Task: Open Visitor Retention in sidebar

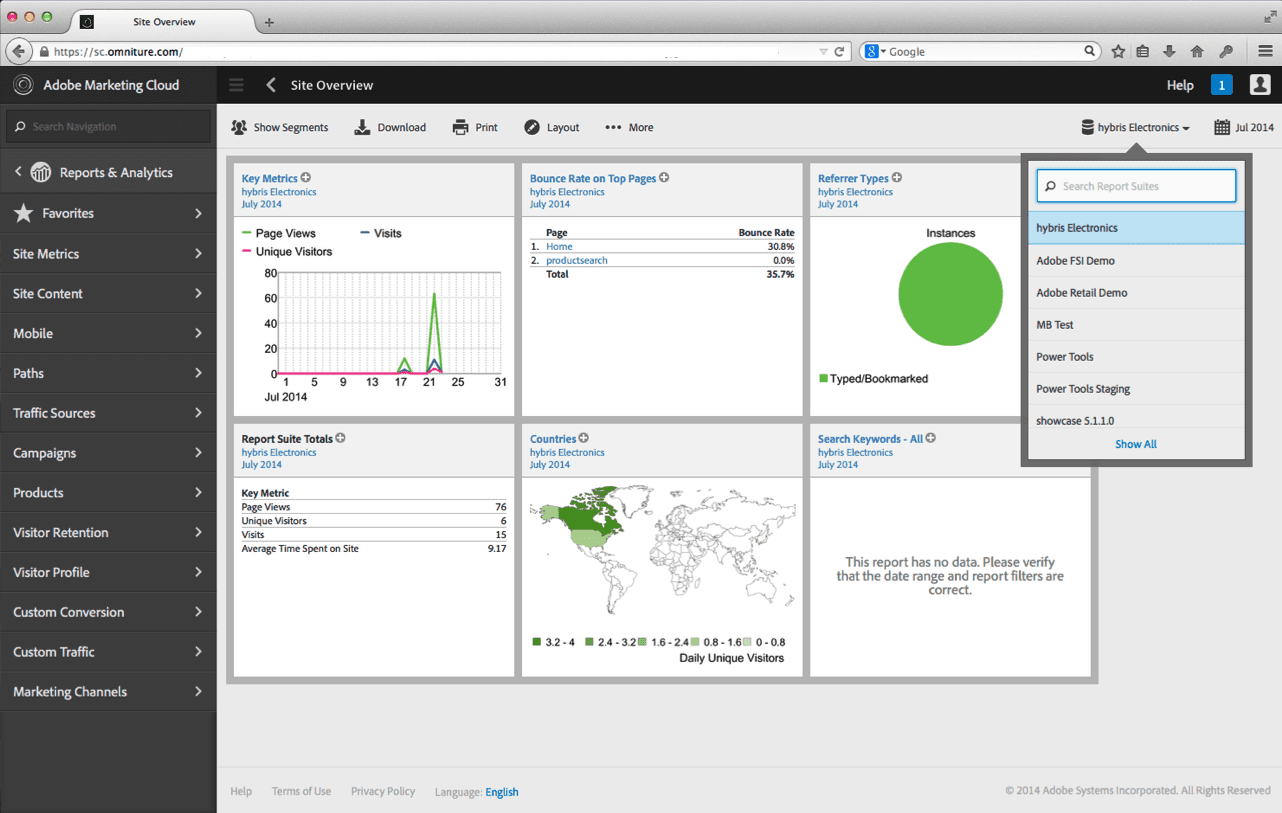Action: tap(108, 532)
